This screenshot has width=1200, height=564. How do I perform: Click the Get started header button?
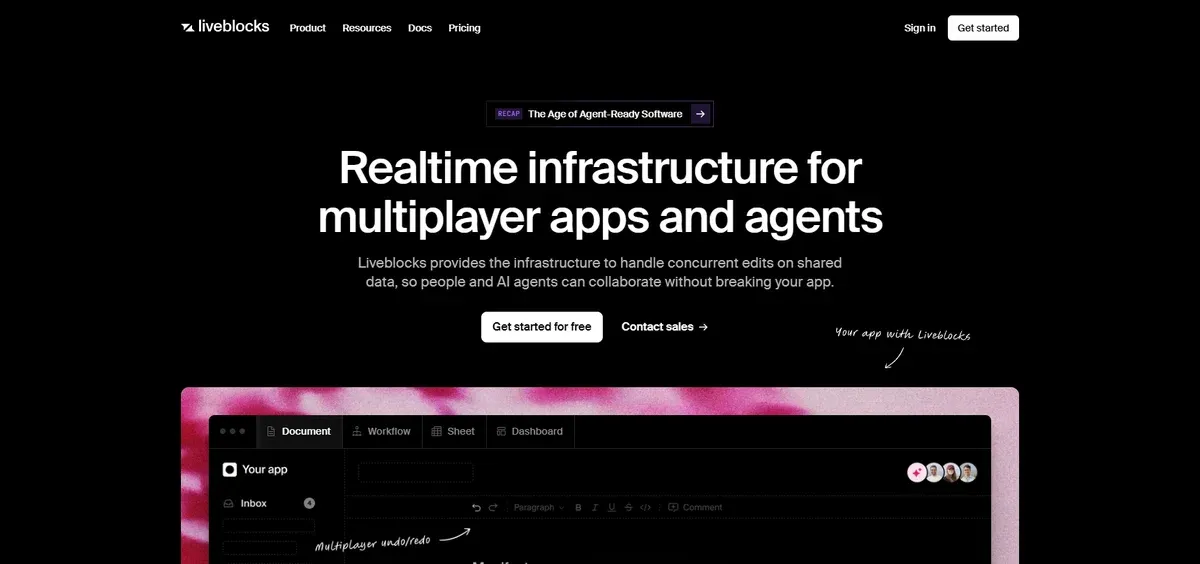tap(983, 28)
